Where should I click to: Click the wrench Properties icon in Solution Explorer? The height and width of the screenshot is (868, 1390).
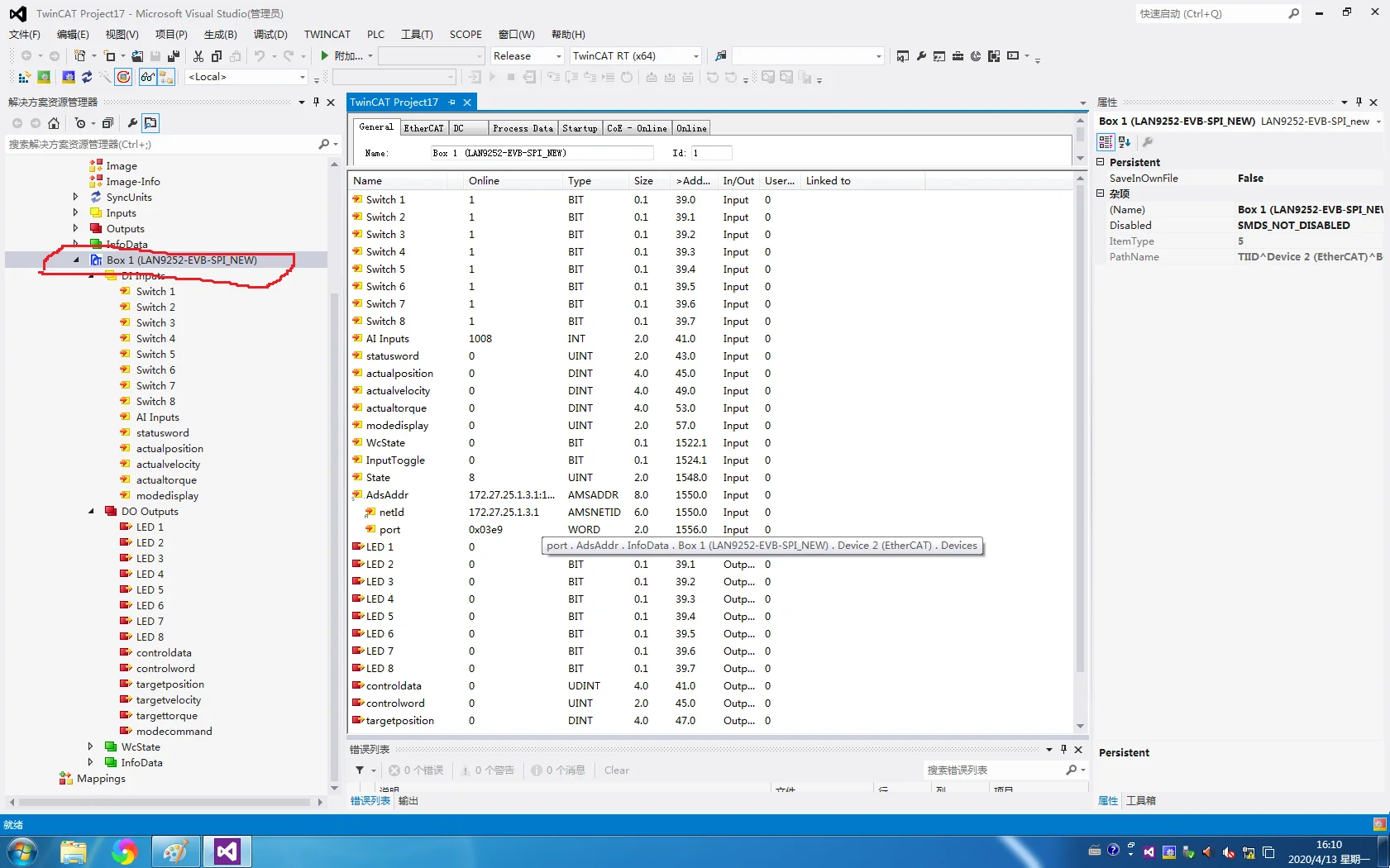point(132,123)
